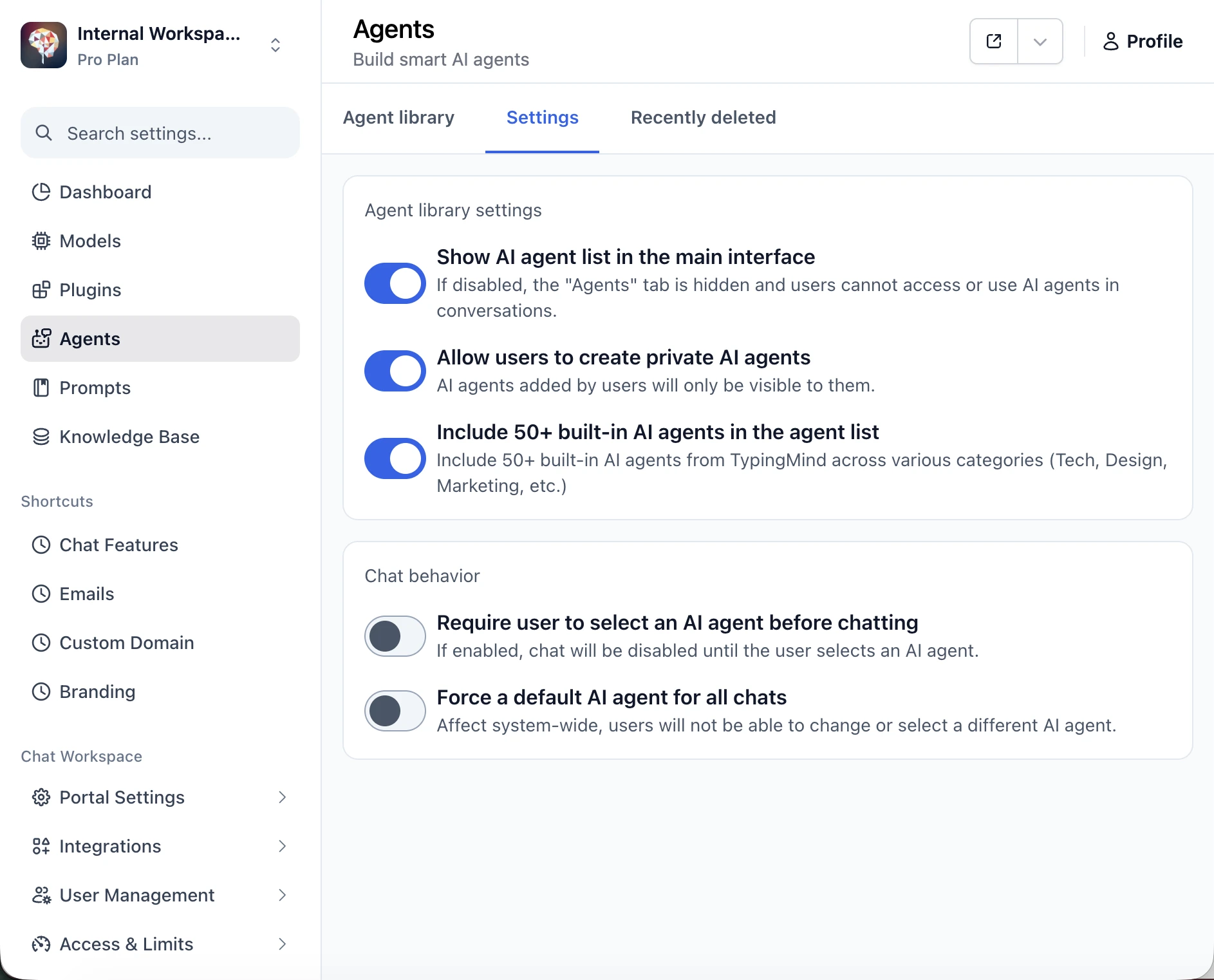Click the Dashboard pie chart icon
Image resolution: width=1214 pixels, height=980 pixels.
click(x=41, y=192)
